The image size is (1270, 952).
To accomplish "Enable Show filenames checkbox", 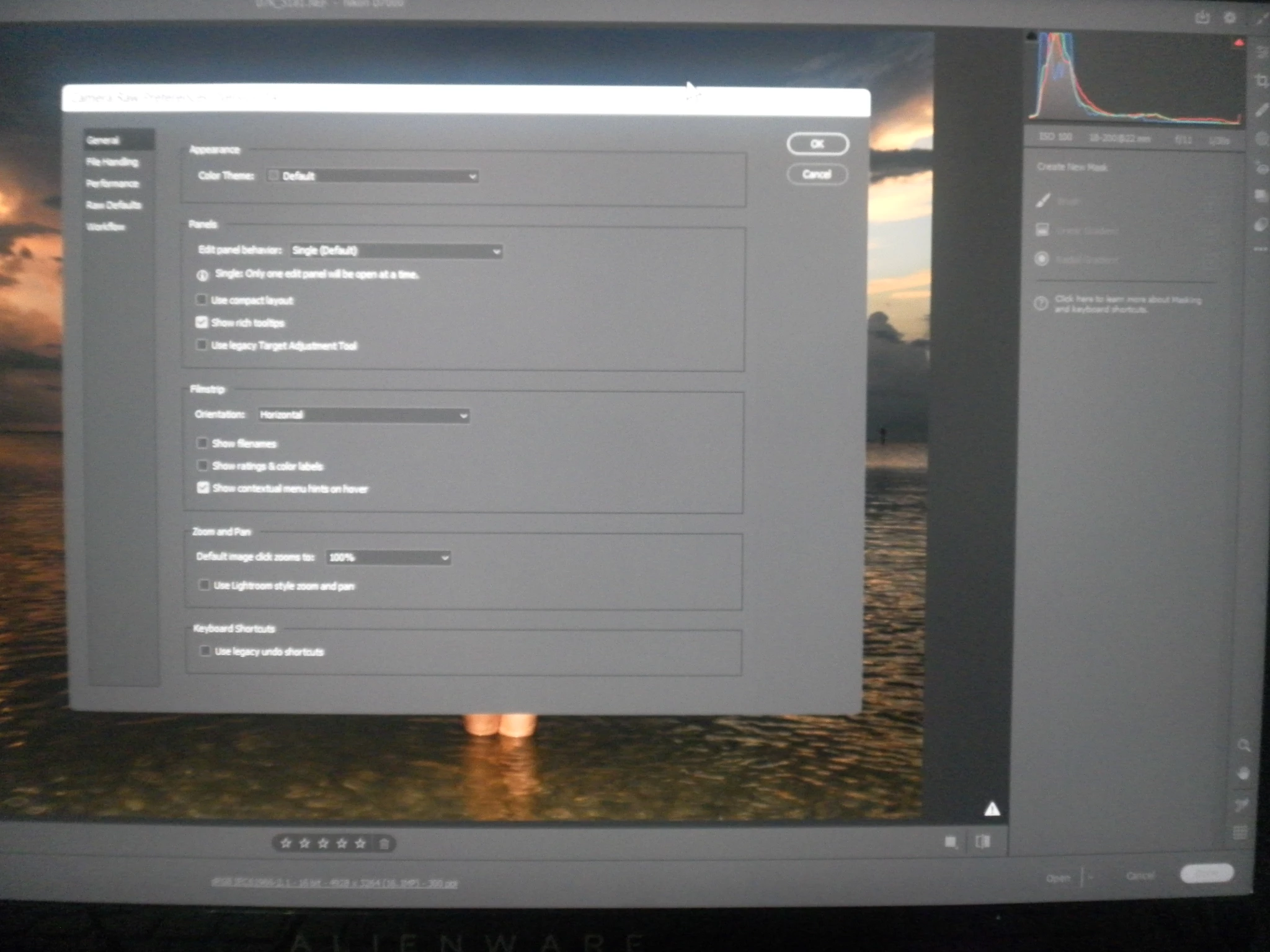I will pos(202,443).
